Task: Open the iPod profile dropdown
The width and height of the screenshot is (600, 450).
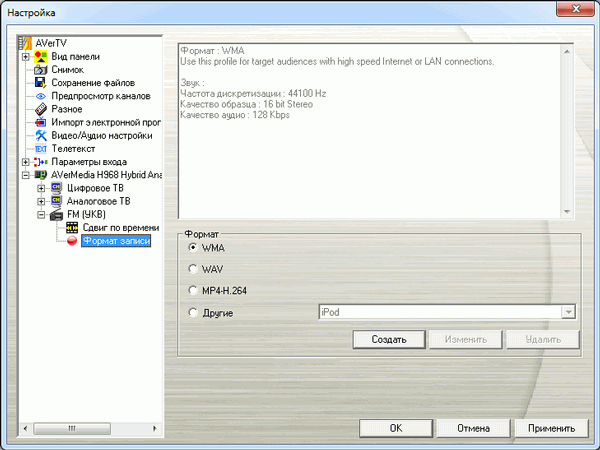Action: click(568, 312)
